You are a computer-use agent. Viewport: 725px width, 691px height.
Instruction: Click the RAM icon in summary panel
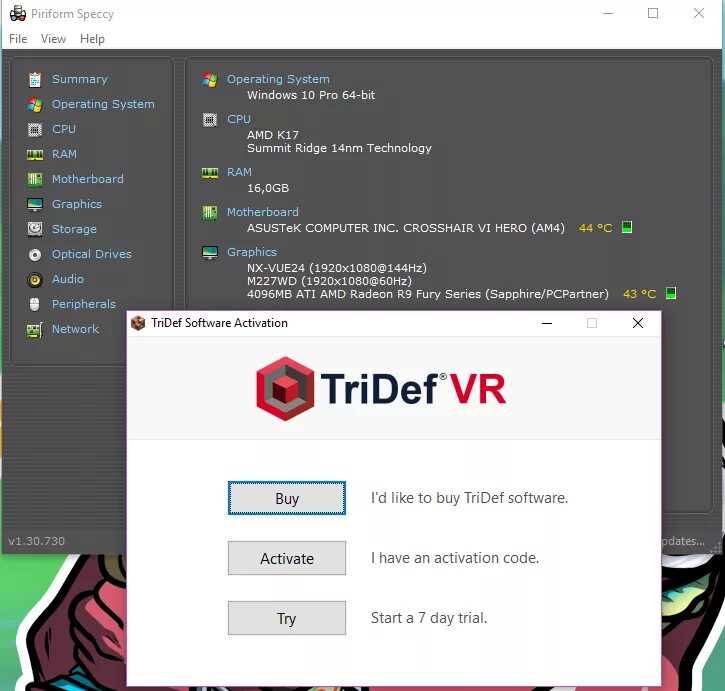click(210, 173)
